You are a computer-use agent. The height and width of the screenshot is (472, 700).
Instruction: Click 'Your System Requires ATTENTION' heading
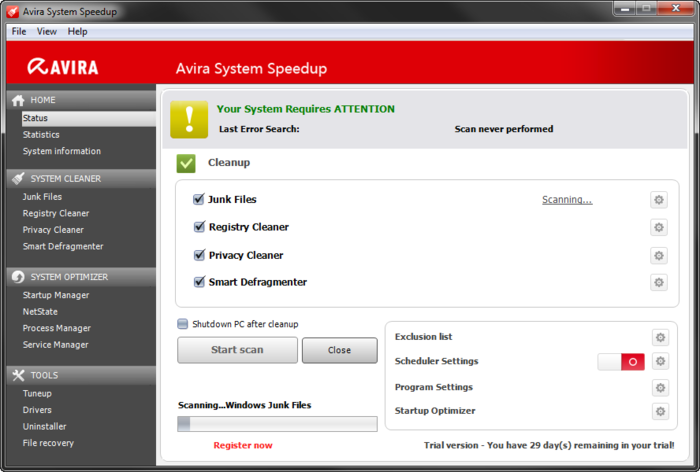click(306, 109)
